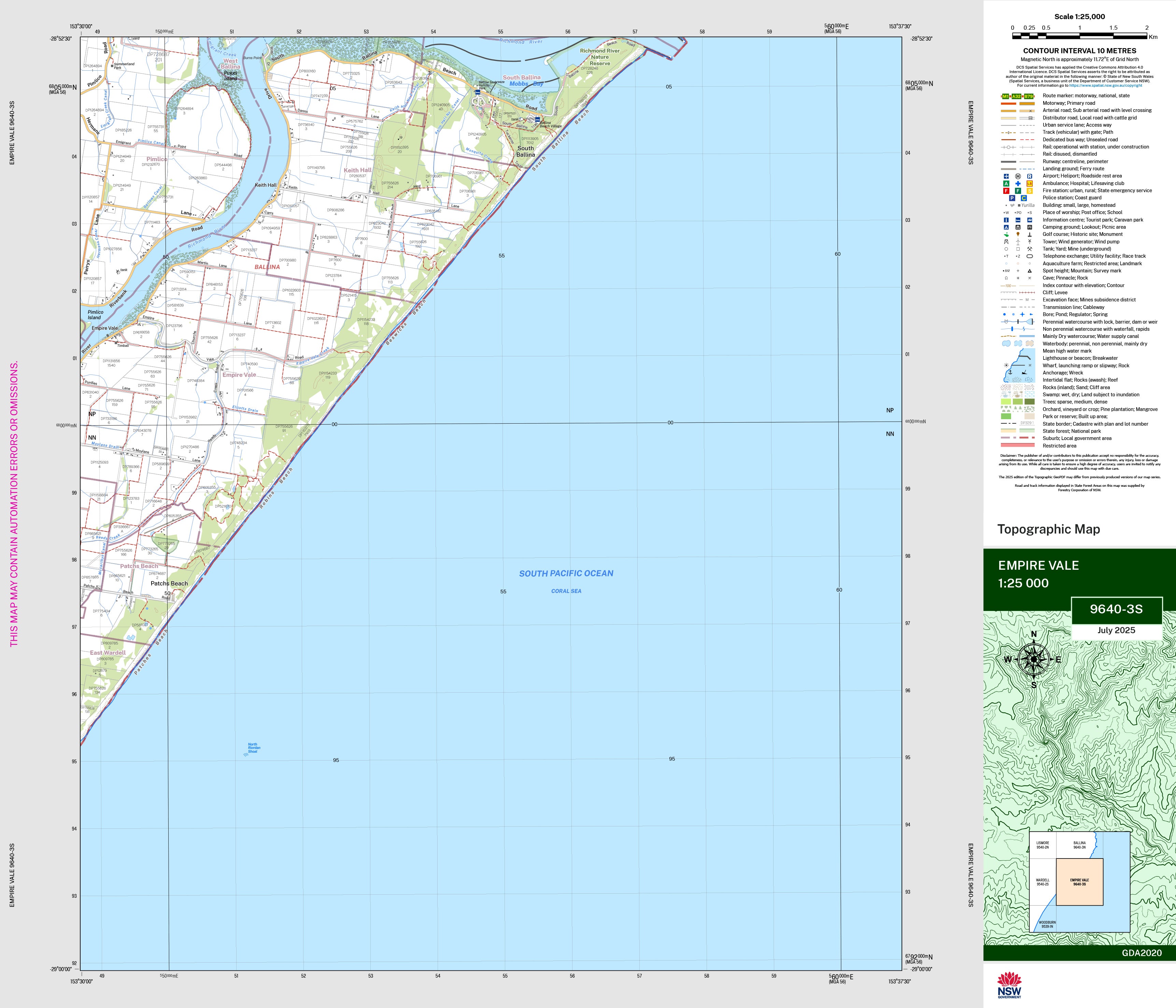Viewport: 1176px width, 1008px height.
Task: Click the dense trees dark green swatch
Action: [x=1030, y=402]
